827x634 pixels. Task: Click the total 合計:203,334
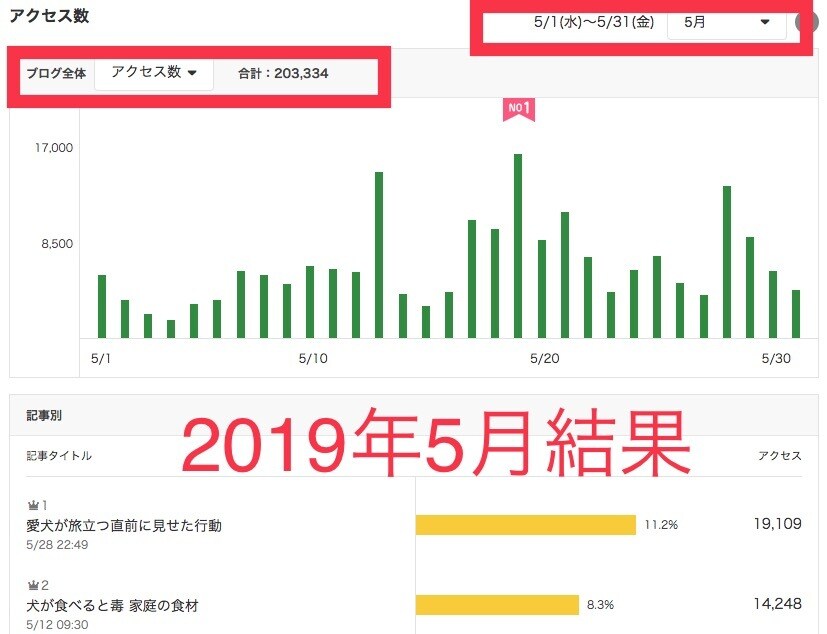(x=283, y=73)
